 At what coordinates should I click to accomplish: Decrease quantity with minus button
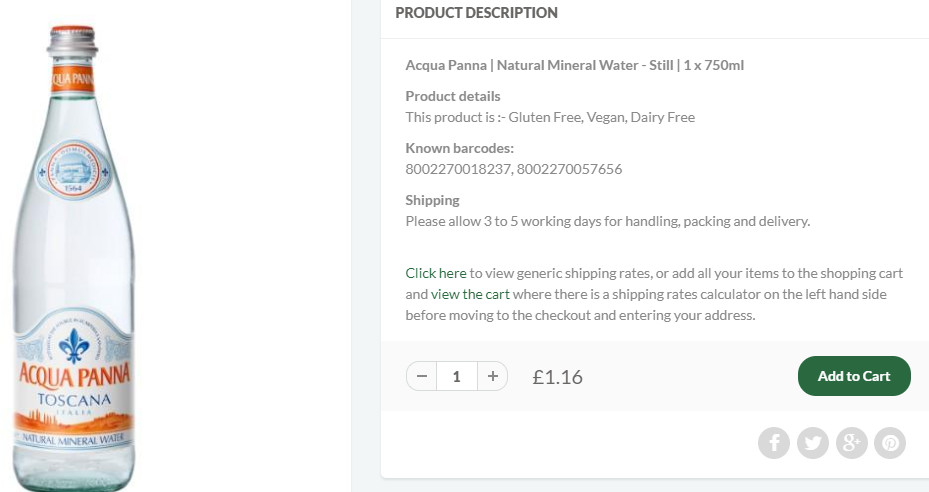(422, 376)
